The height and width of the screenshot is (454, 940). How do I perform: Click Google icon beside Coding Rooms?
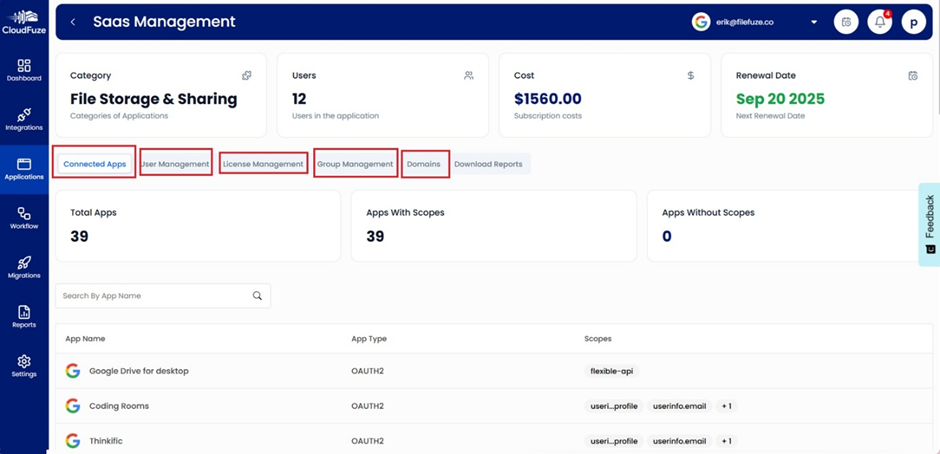73,406
